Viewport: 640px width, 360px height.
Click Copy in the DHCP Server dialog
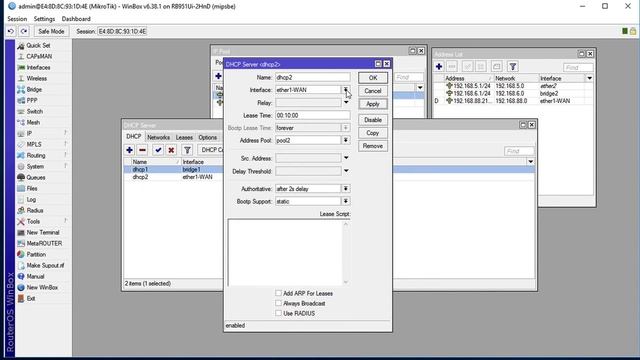point(373,133)
